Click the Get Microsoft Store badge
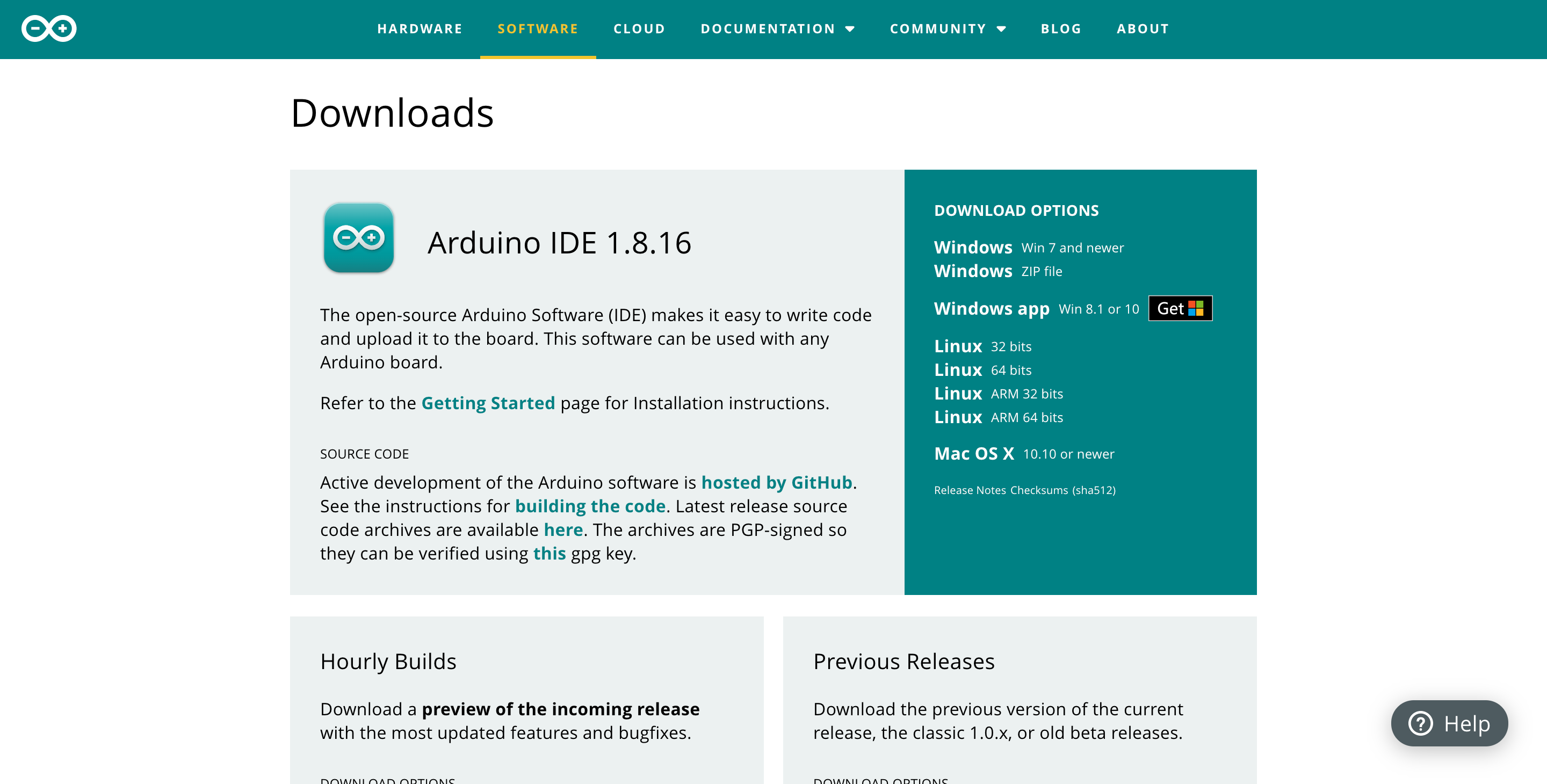 1180,309
